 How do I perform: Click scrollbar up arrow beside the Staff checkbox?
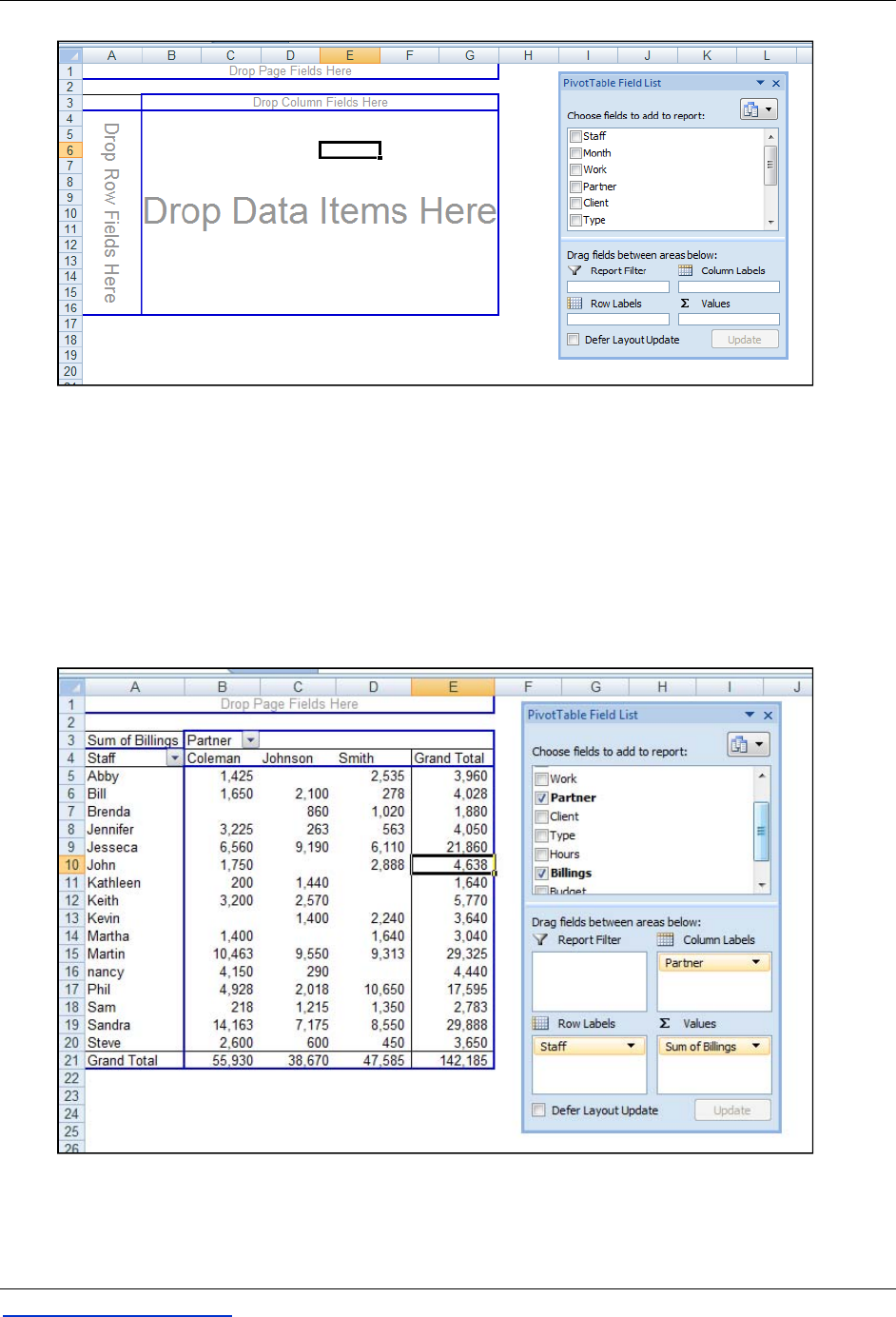pyautogui.click(x=771, y=137)
